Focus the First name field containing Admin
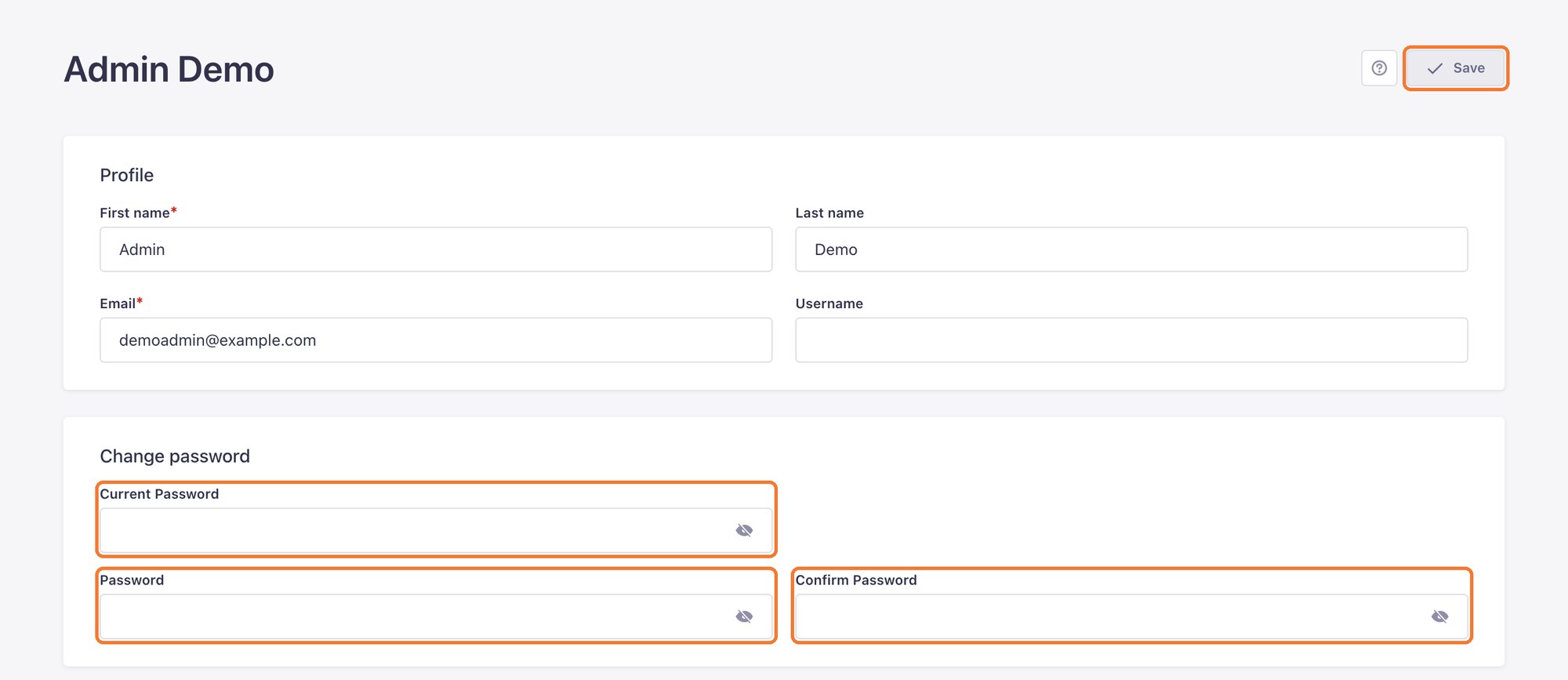This screenshot has width=1568, height=680. tap(436, 249)
